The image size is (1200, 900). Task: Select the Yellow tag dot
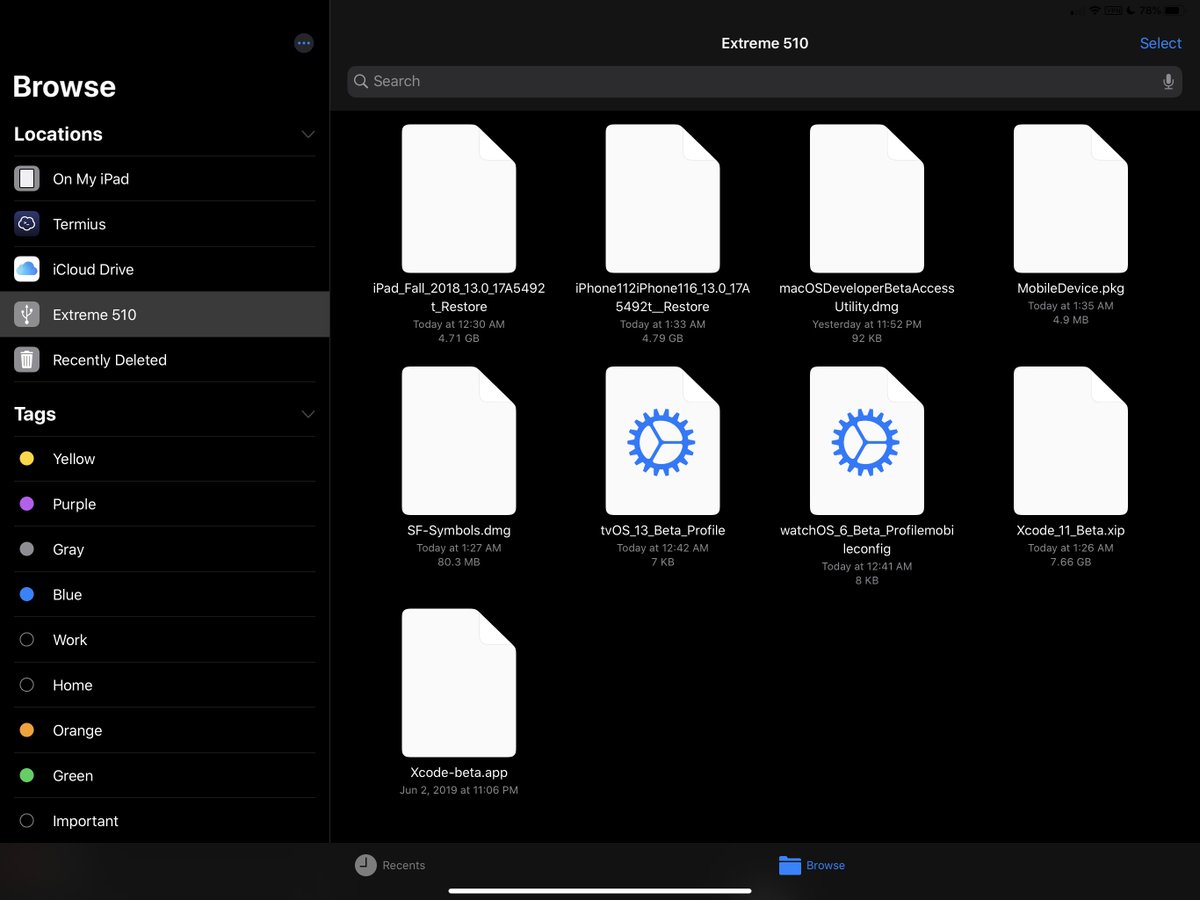tap(27, 459)
